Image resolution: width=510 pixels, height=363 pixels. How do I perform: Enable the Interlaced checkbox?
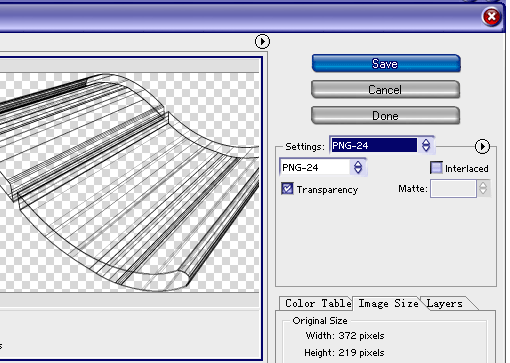coord(436,168)
